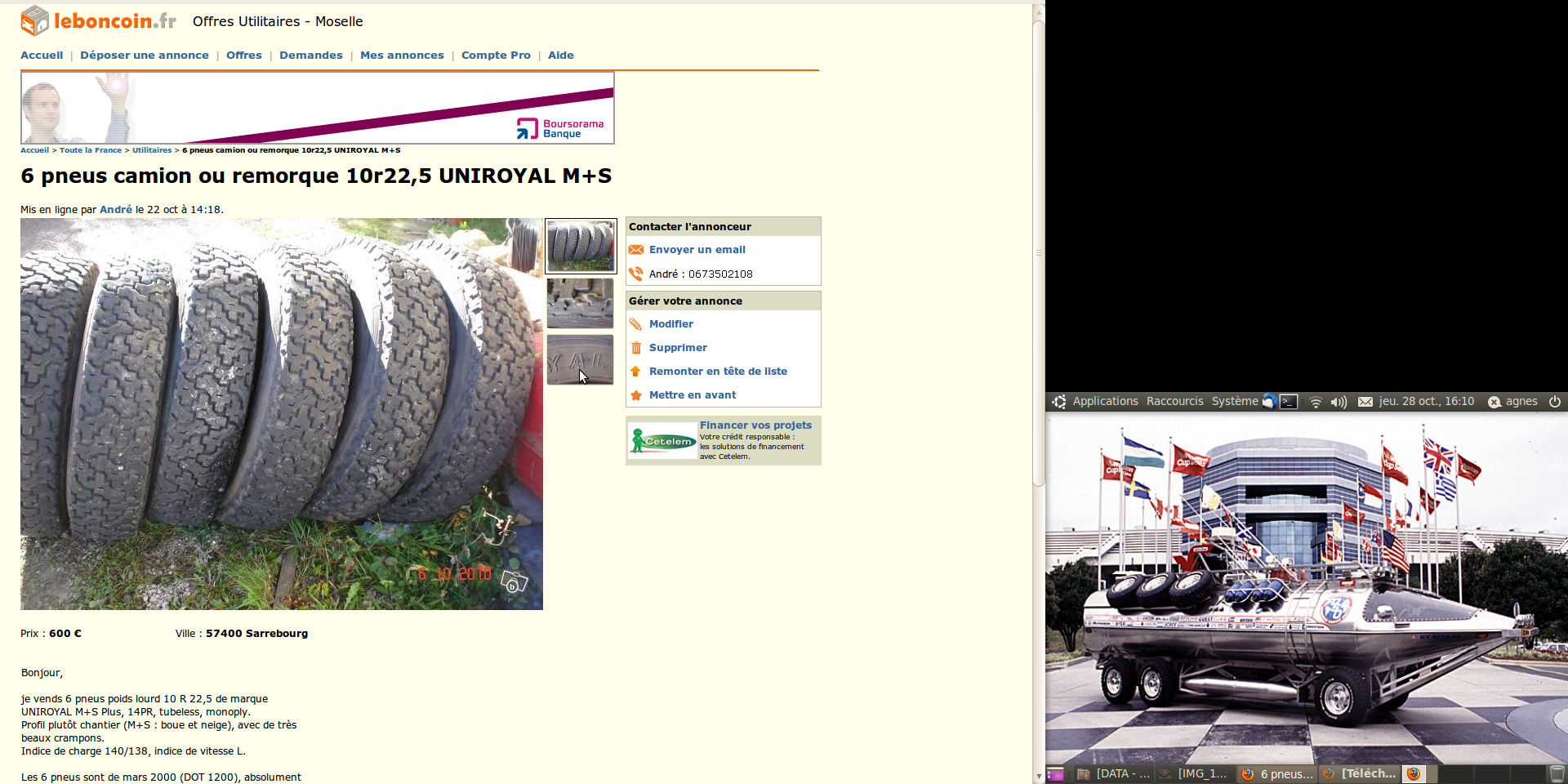Screen dimensions: 1568x784
Task: Click Envoyer un email link
Action: [x=697, y=250]
